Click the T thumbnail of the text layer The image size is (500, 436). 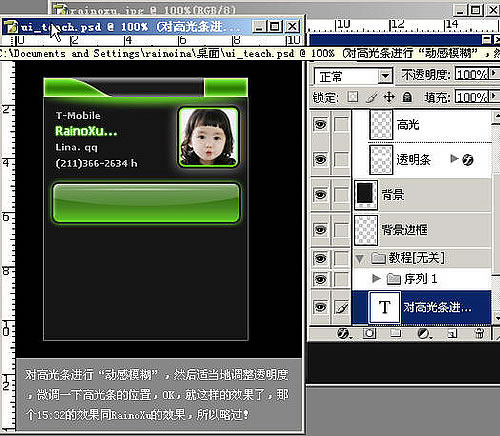[x=385, y=307]
